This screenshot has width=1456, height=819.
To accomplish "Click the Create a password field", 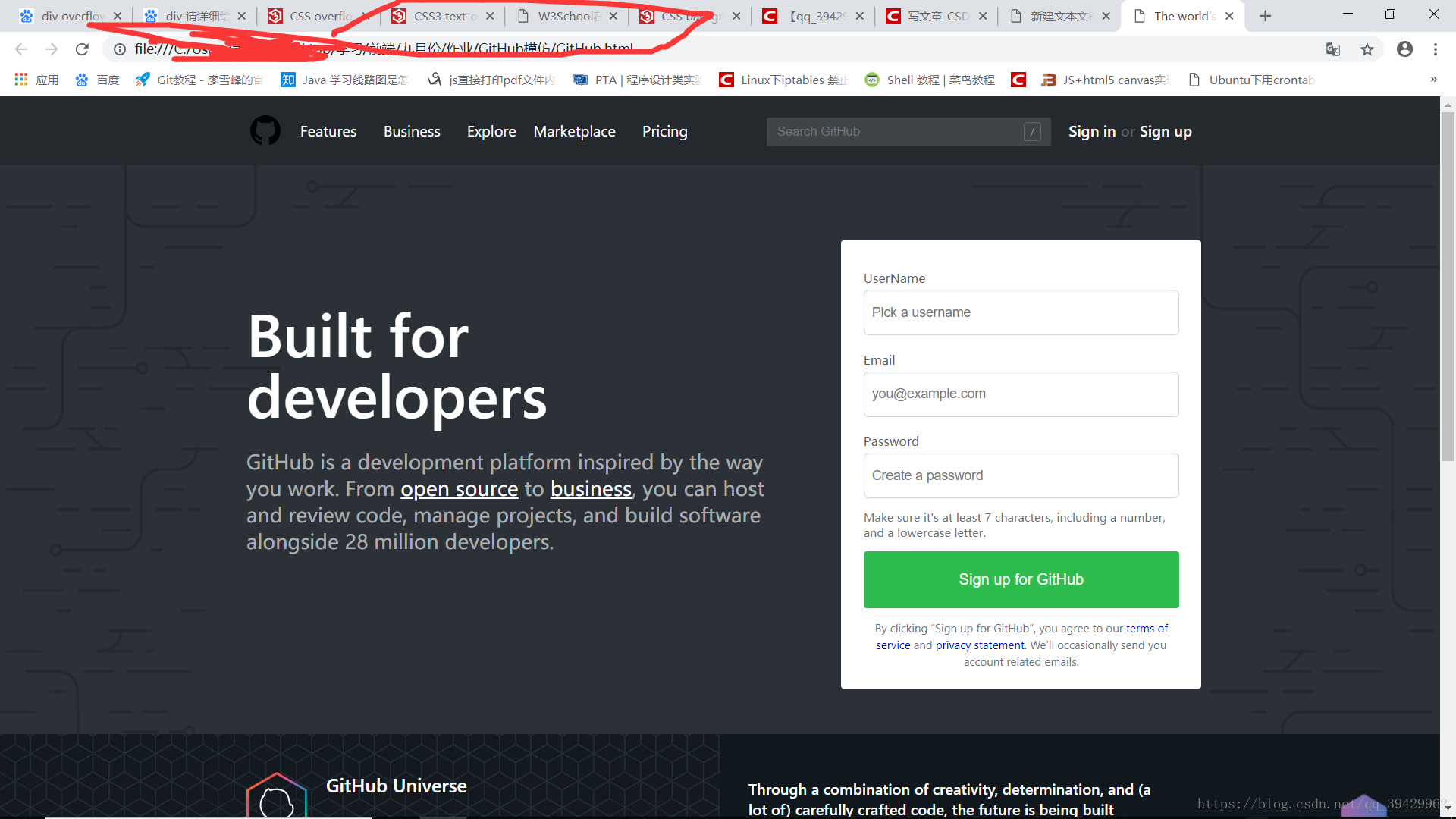I will [x=1021, y=475].
